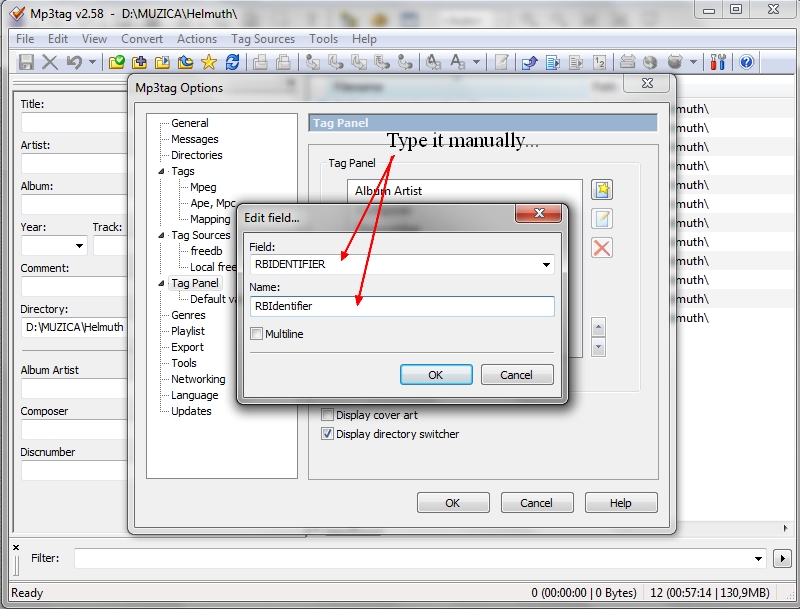Select freedb in the options tree
The image size is (800, 609).
[207, 251]
